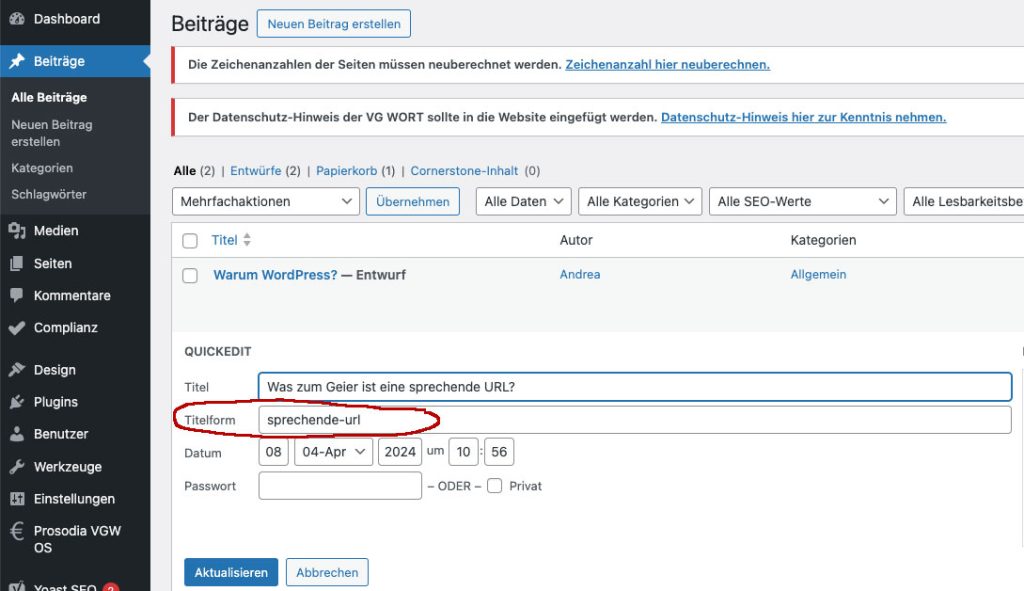The image size is (1024, 591).
Task: Click the Werkzeuge wrench icon
Action: pos(17,467)
